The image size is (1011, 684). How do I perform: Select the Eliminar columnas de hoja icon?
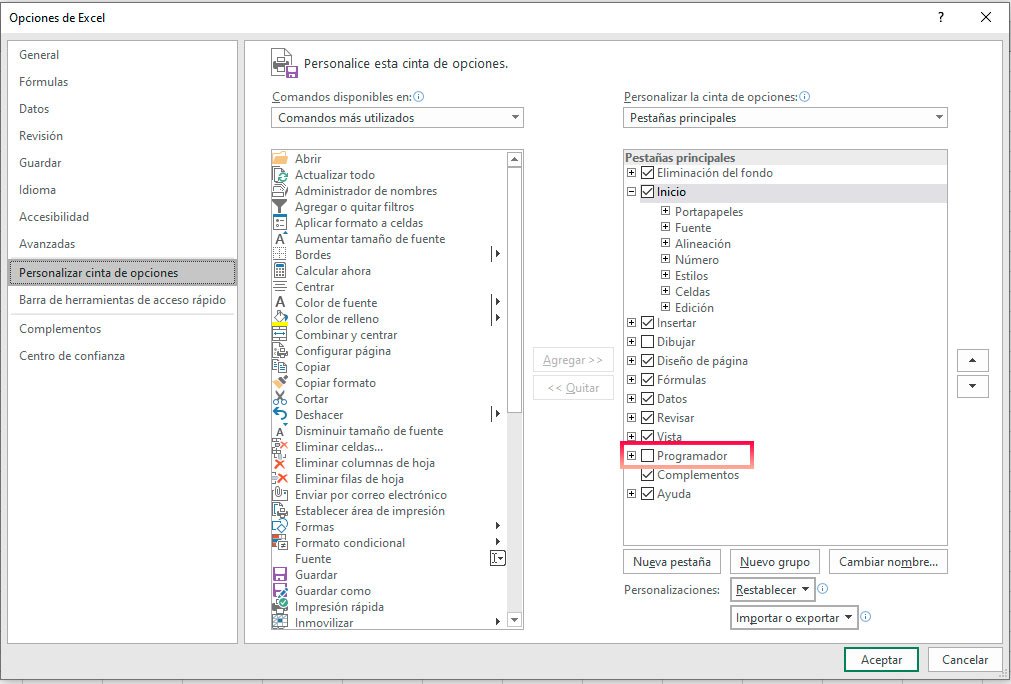tap(280, 463)
